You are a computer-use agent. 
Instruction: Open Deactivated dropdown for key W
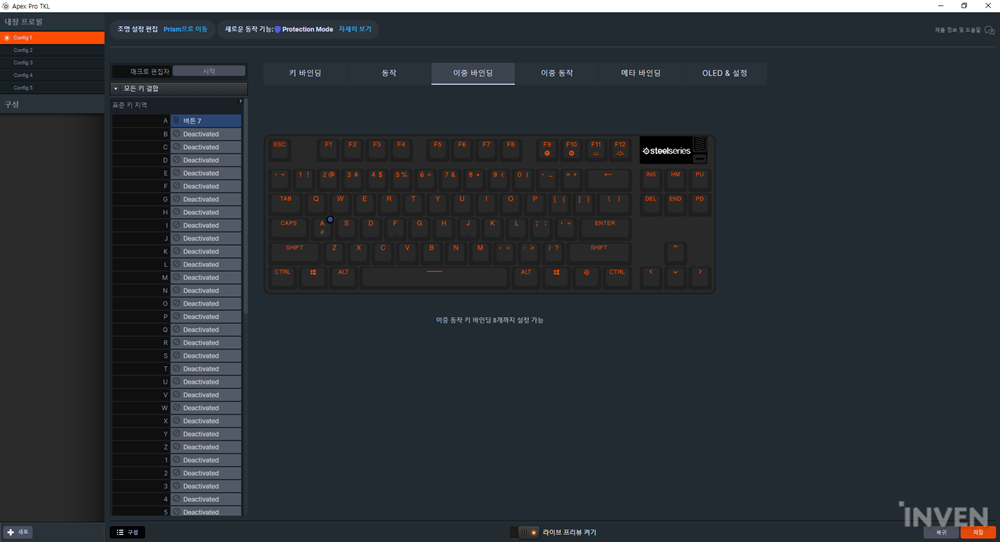pos(206,408)
